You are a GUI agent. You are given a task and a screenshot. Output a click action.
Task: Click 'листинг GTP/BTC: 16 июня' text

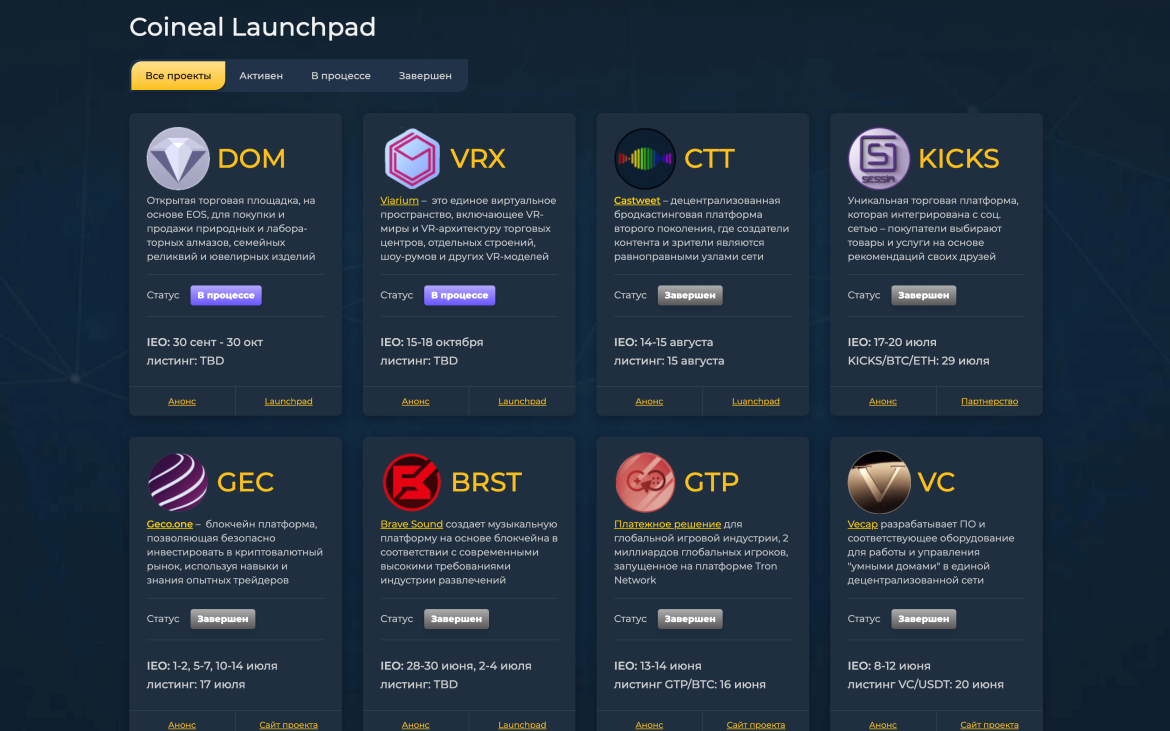click(x=689, y=685)
